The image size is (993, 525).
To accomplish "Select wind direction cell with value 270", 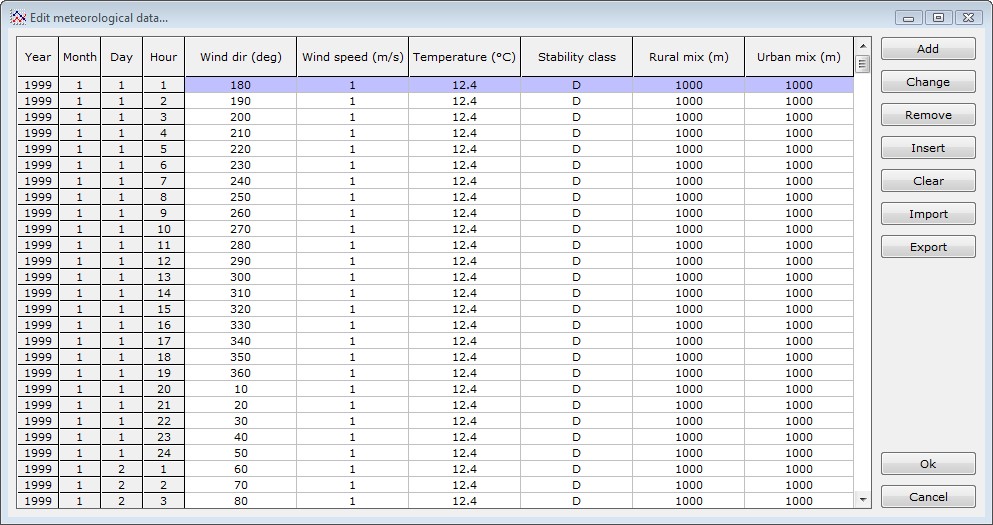I will tap(240, 229).
